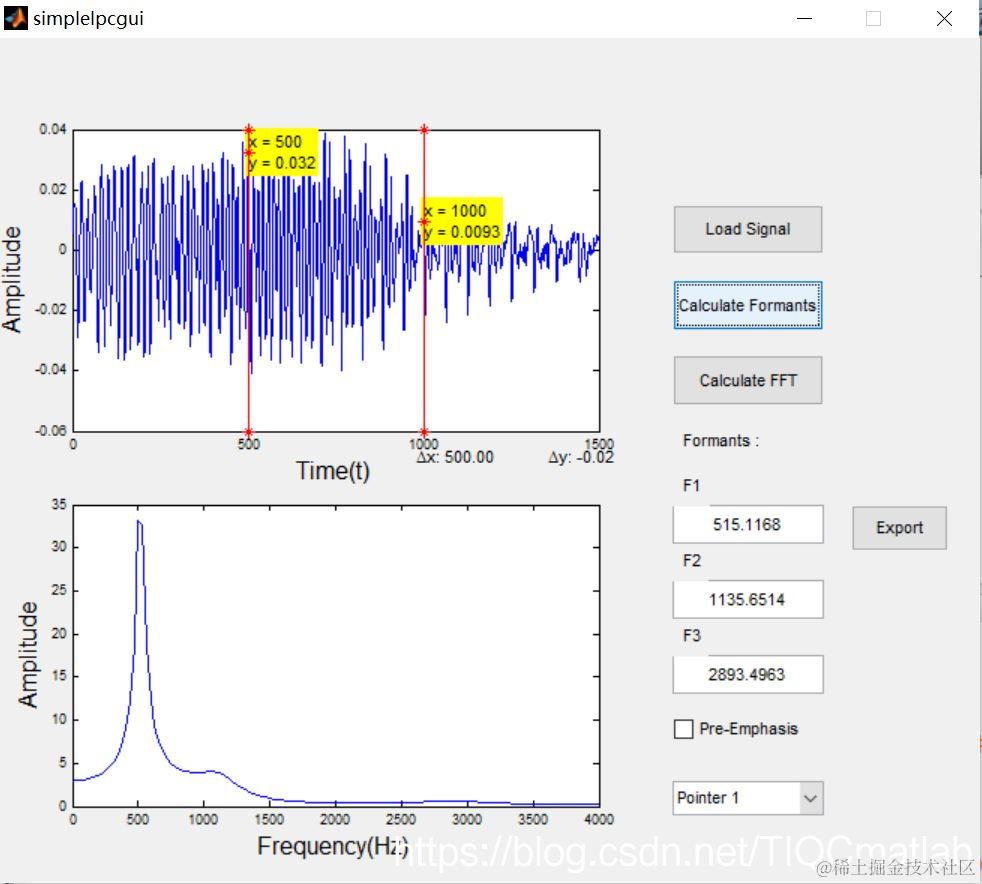
Task: Click the 'Frequency(Hz)' axis label
Action: coord(333,846)
